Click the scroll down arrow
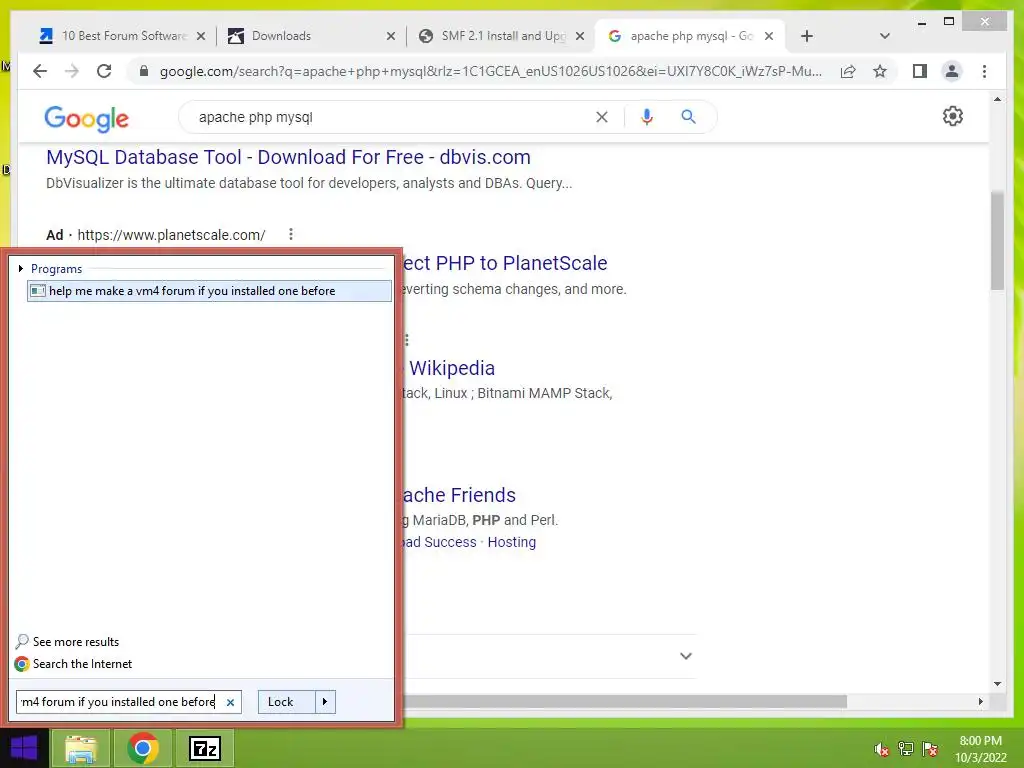Image resolution: width=1024 pixels, height=768 pixels. click(997, 684)
